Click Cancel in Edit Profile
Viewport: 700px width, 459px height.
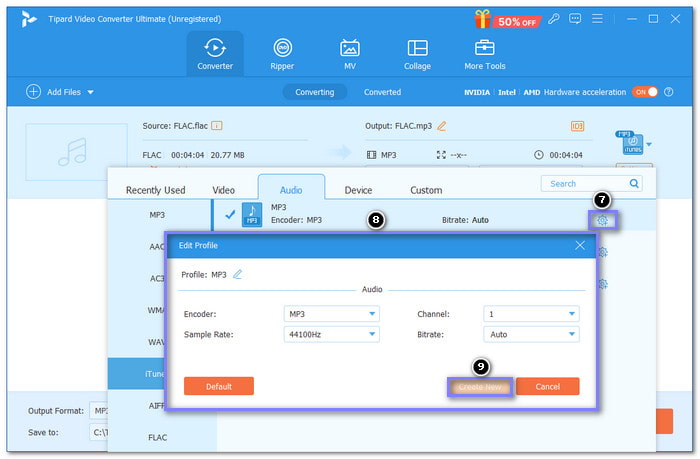click(548, 387)
